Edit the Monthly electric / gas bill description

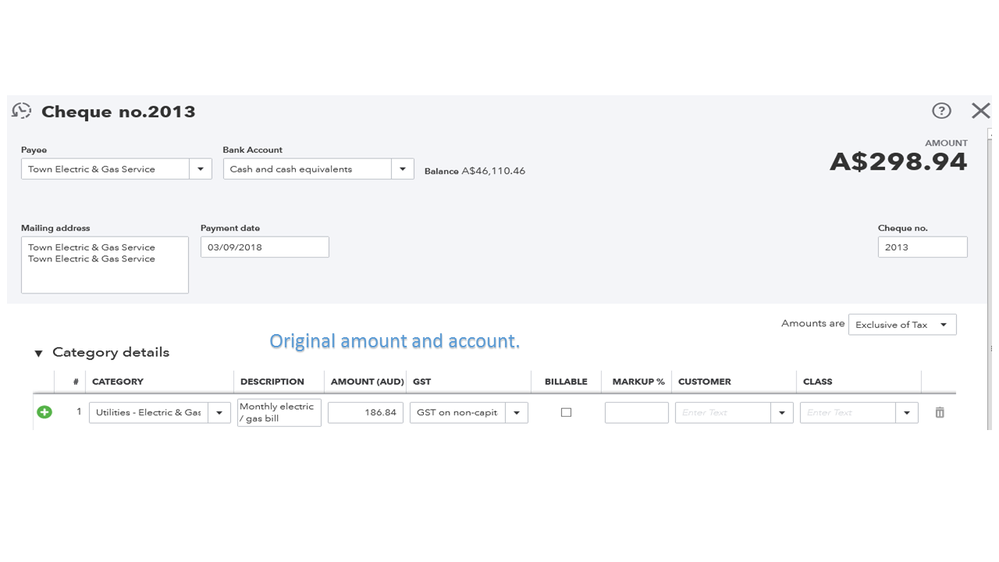click(x=279, y=412)
